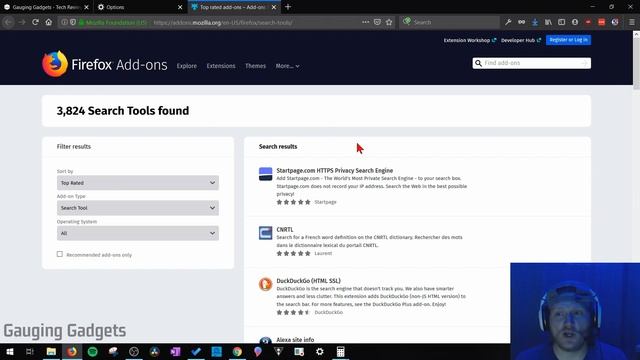Click the wrench developer tools icon
Viewport: 640px width, 360px height.
(x=508, y=22)
